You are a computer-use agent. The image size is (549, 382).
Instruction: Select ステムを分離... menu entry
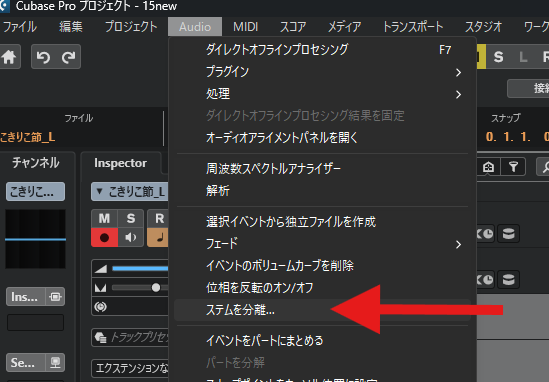pyautogui.click(x=322, y=310)
